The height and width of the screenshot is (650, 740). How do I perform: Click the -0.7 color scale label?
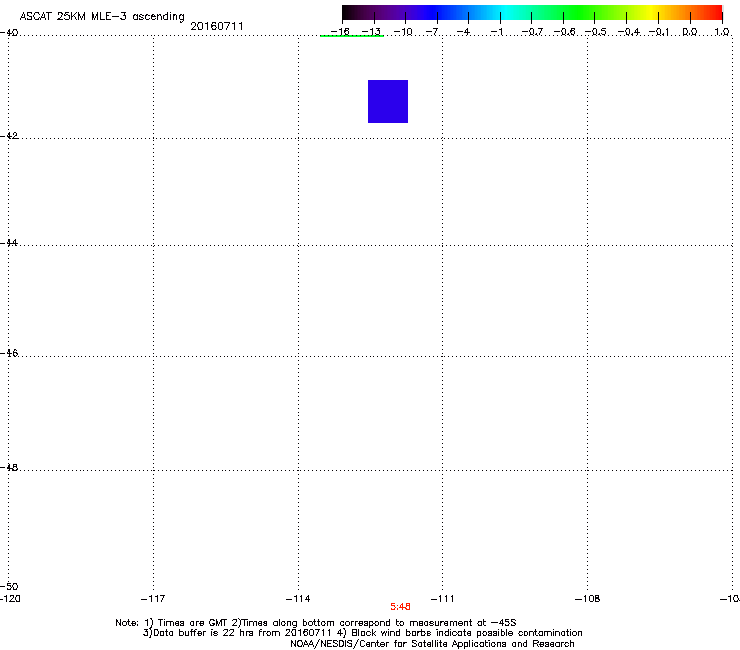pos(532,32)
